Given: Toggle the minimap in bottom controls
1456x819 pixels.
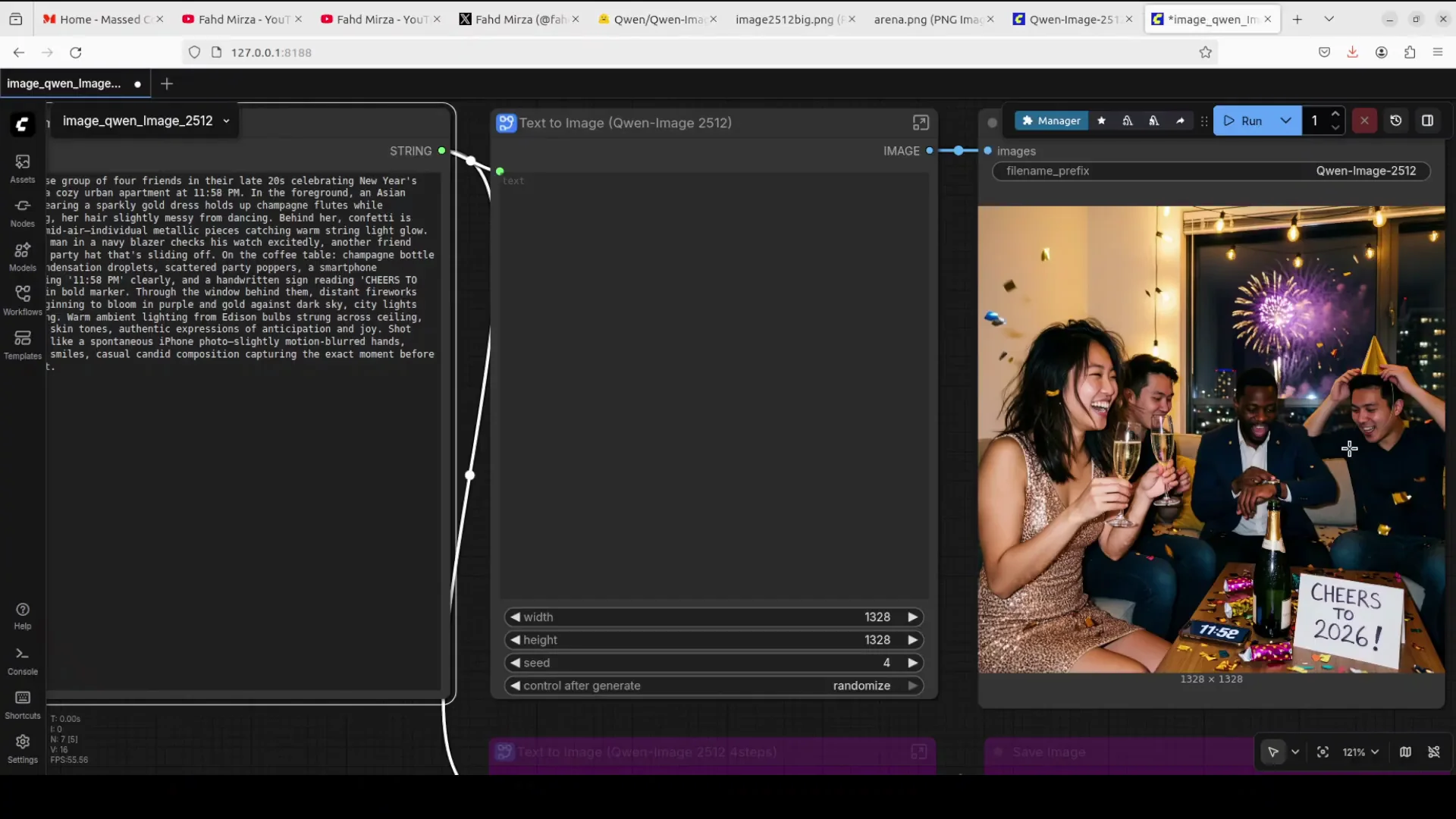Looking at the screenshot, I should 1405,752.
